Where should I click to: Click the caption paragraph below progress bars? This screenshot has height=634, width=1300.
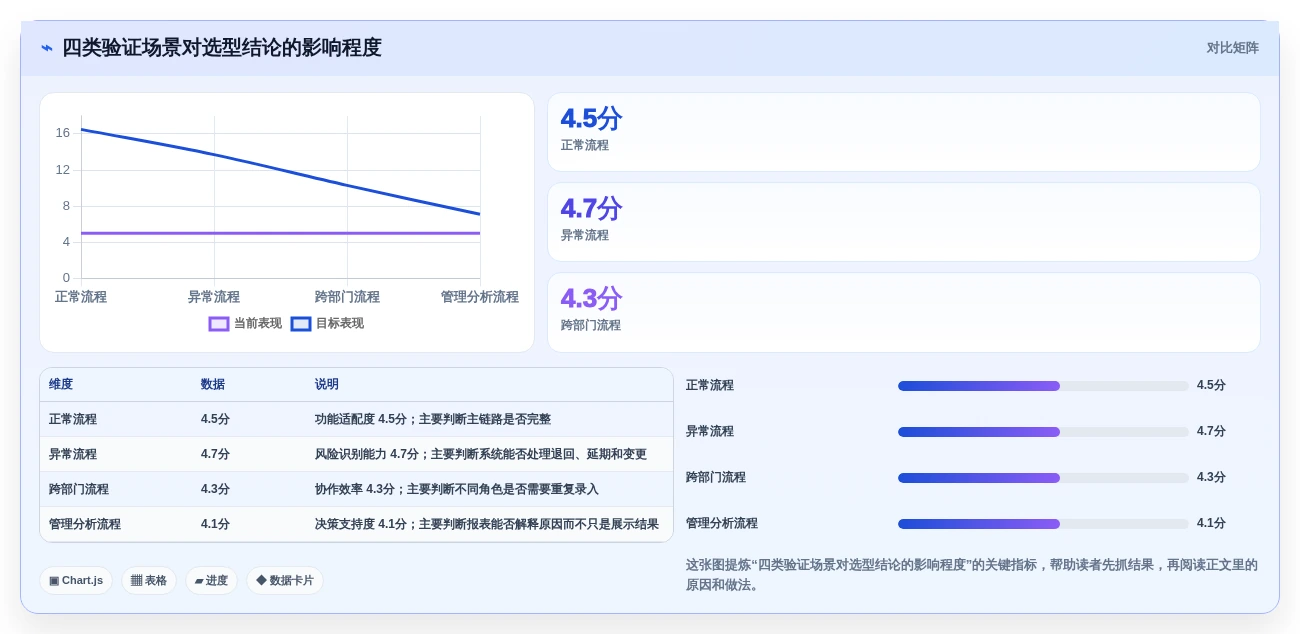click(972, 575)
